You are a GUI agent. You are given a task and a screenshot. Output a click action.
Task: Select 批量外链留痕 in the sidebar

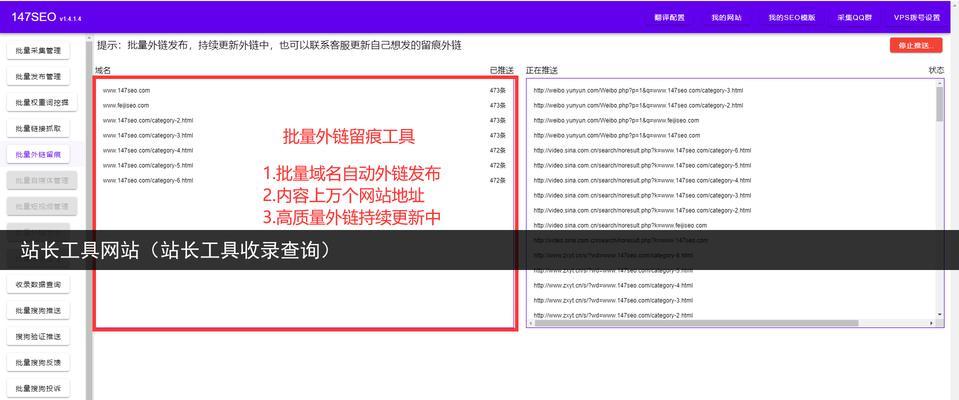38,155
